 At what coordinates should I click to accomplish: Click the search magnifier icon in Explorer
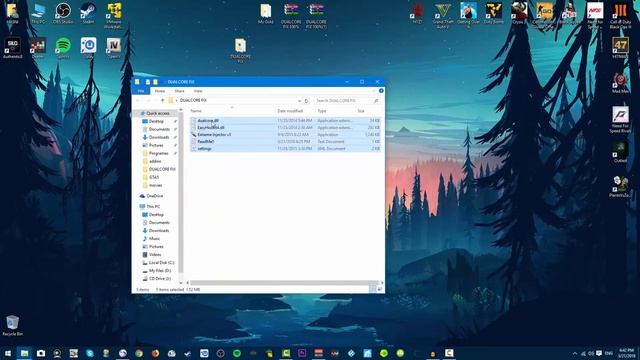[x=376, y=100]
